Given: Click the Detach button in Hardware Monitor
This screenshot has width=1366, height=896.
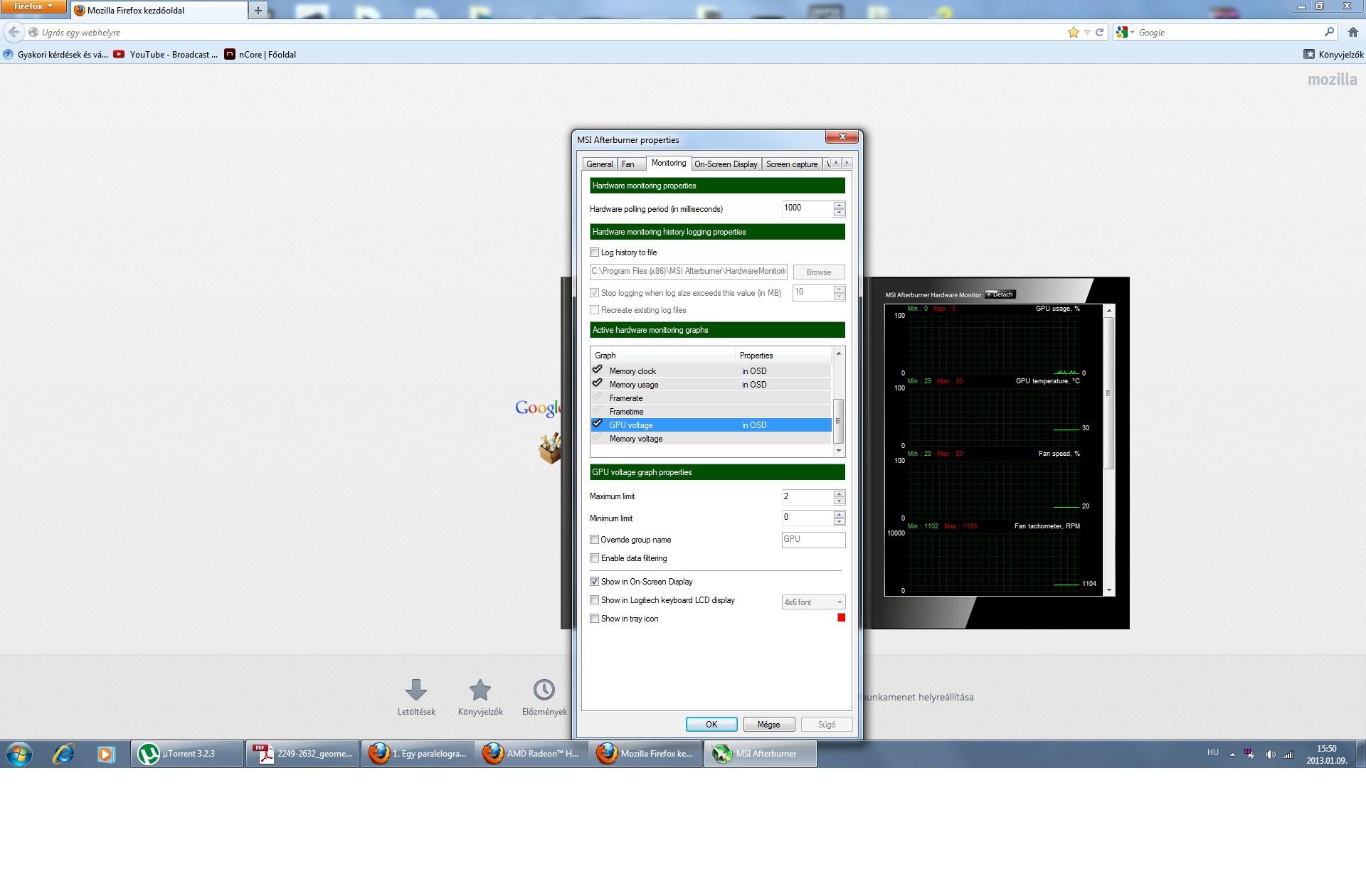Looking at the screenshot, I should point(1000,294).
